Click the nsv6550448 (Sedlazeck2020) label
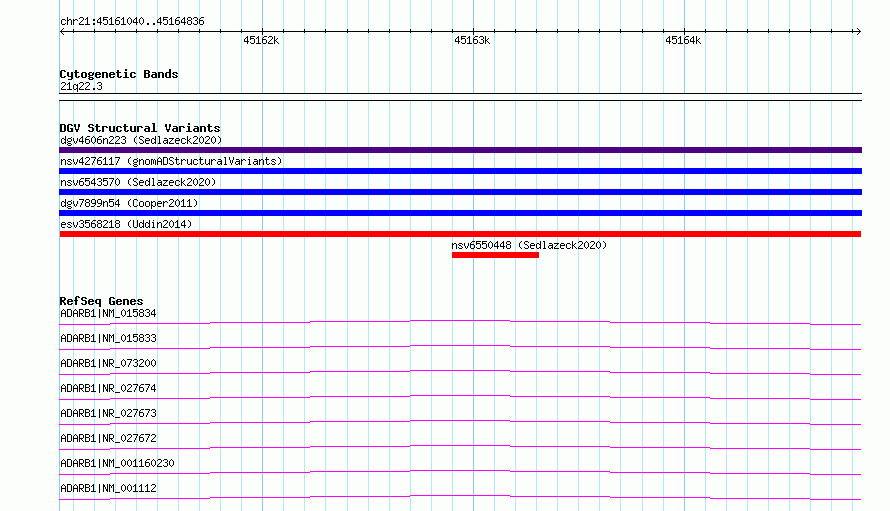This screenshot has width=890, height=511. click(x=529, y=245)
